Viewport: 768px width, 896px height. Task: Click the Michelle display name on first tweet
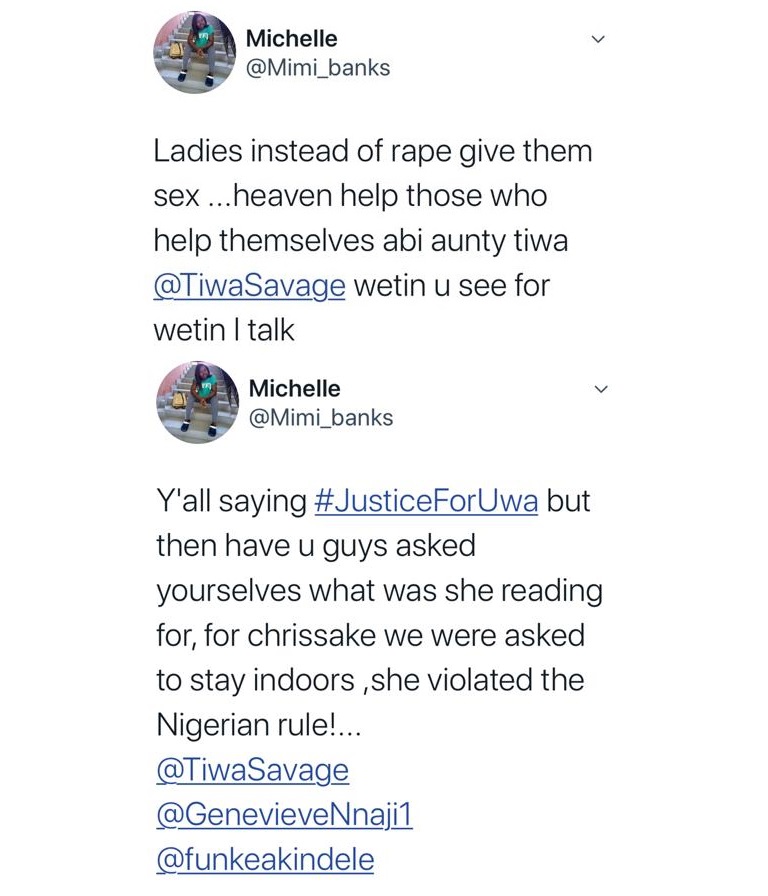pos(291,39)
